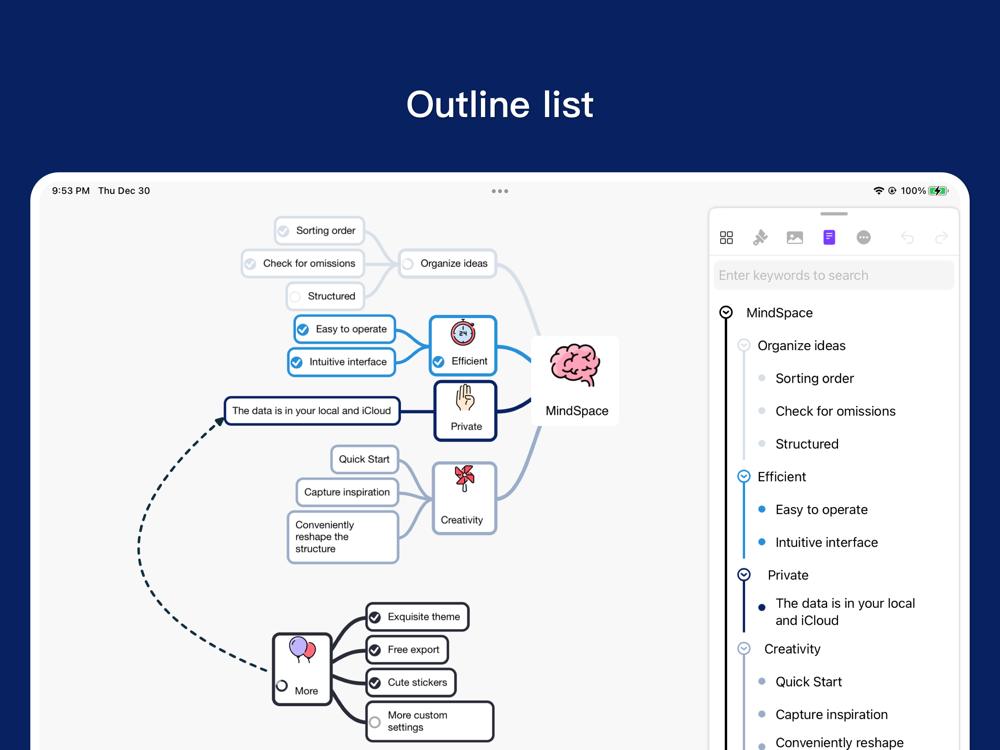The image size is (1000, 750).
Task: Select Sorting order in the outline list
Action: point(814,378)
